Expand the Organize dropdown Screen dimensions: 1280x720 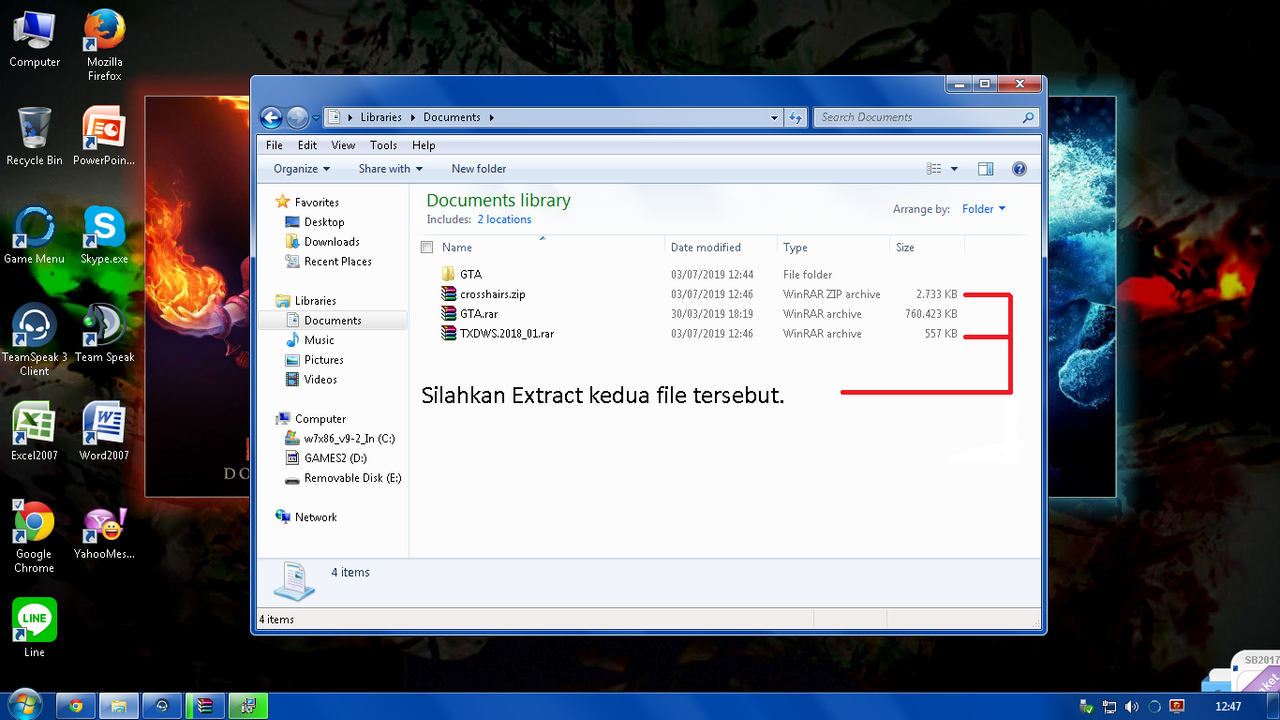coord(302,169)
